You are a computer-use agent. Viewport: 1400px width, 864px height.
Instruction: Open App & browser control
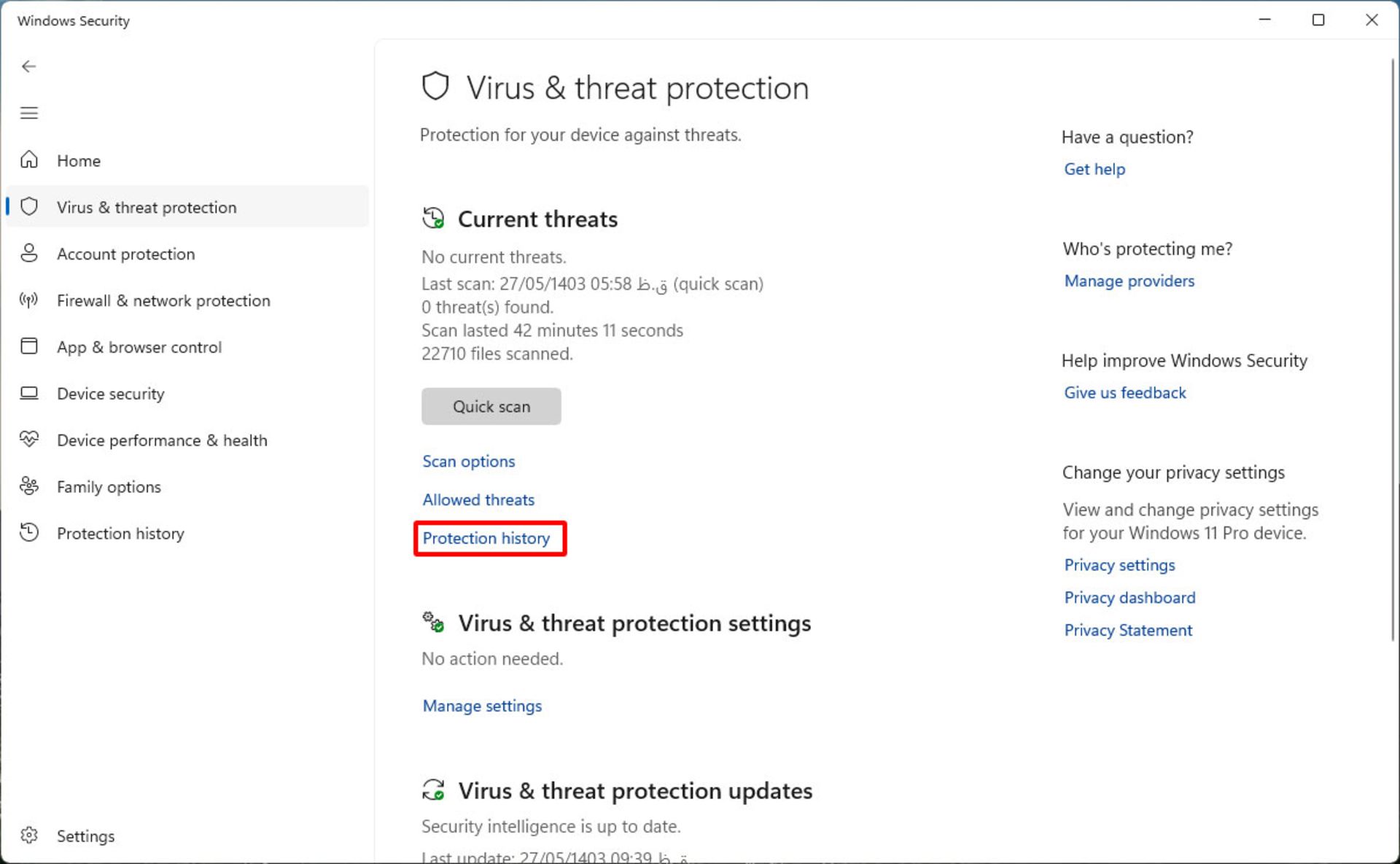coord(187,347)
